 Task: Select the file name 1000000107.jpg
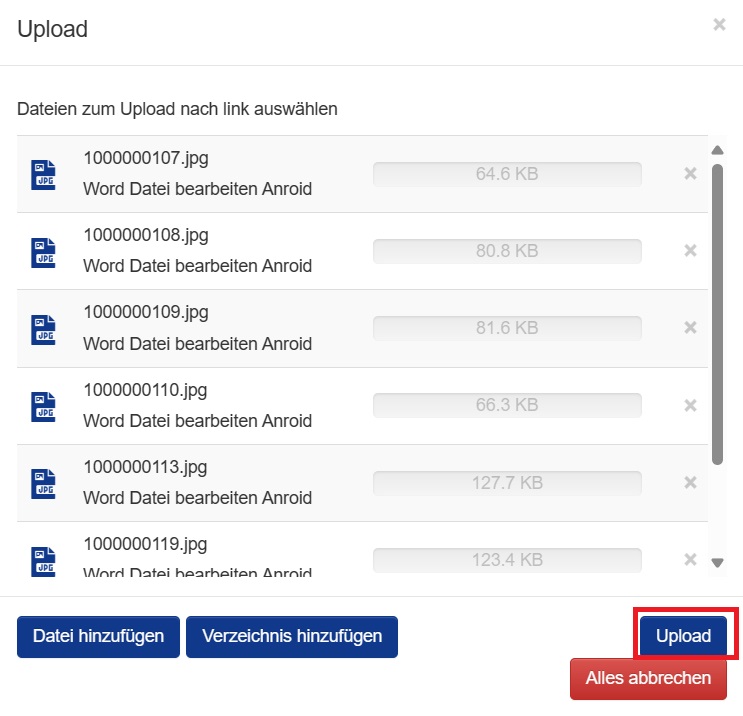[x=146, y=158]
